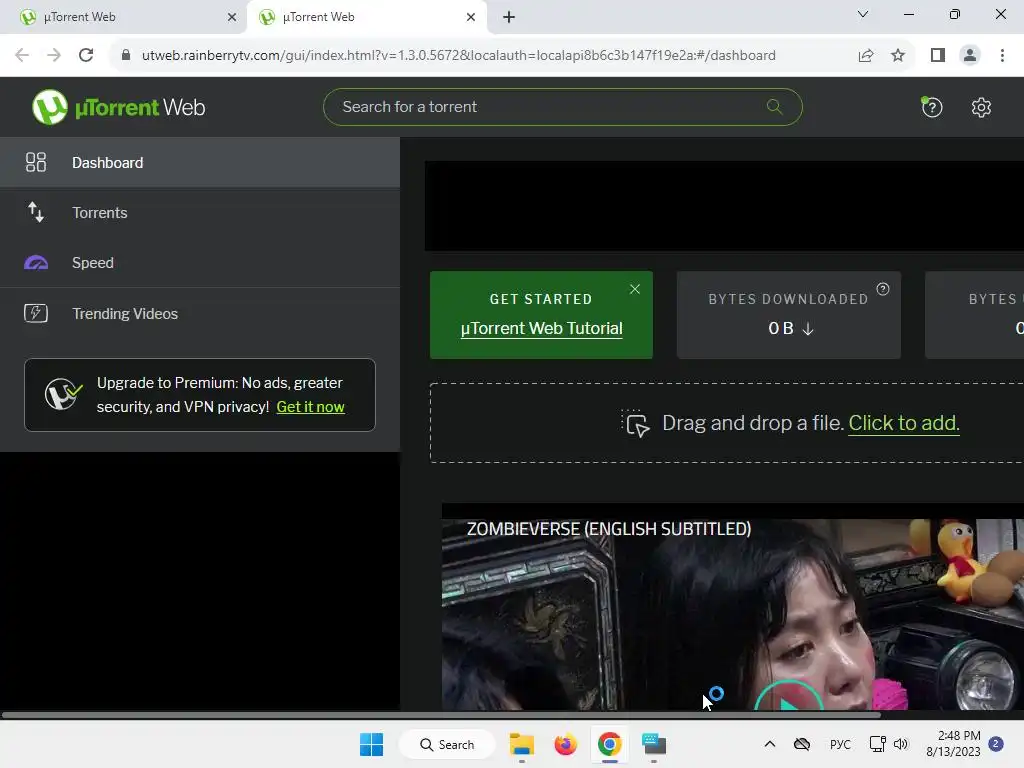Open the clock and date panel
The height and width of the screenshot is (768, 1024).
(953, 744)
